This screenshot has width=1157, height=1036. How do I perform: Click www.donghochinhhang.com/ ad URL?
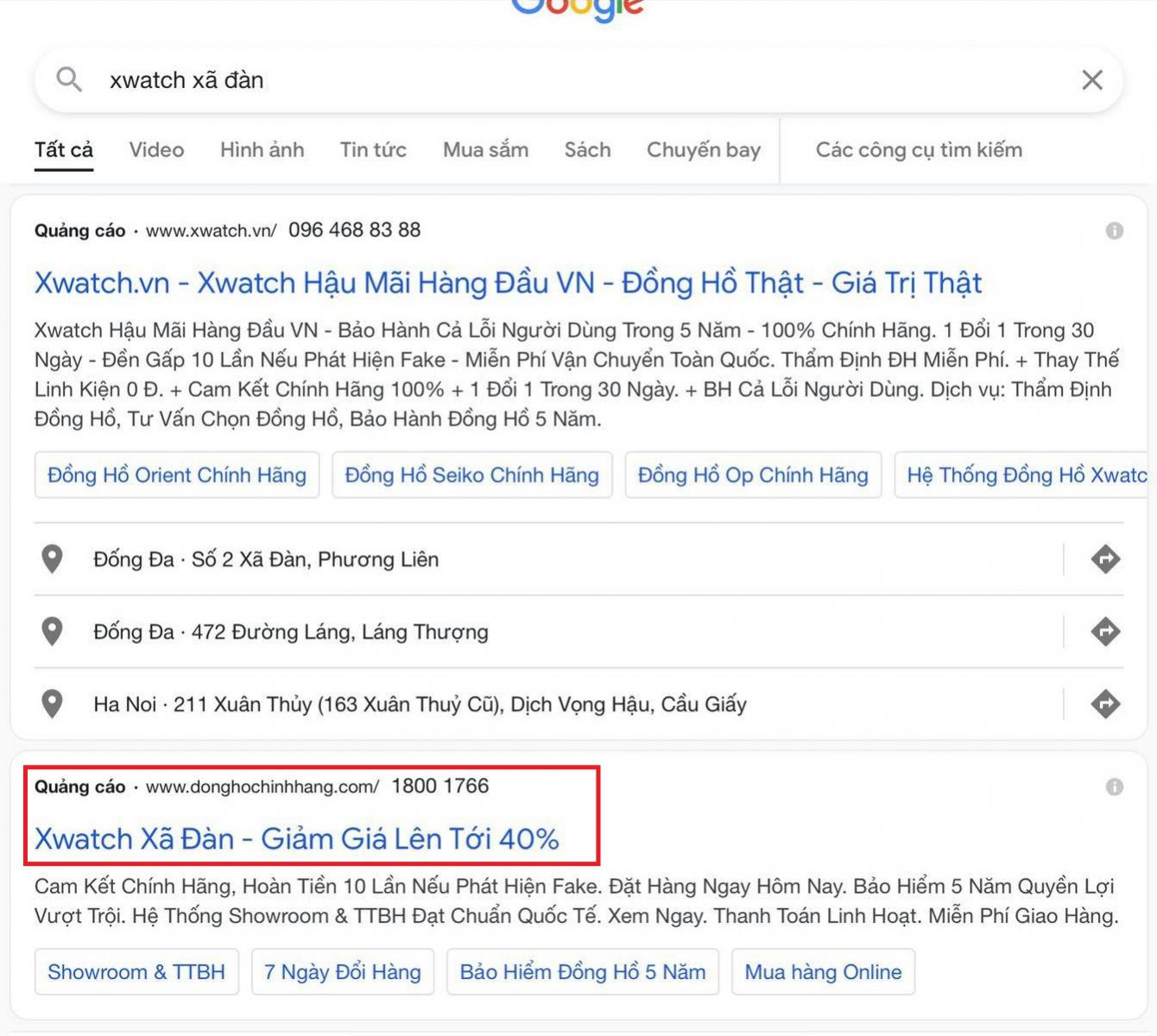(x=262, y=786)
